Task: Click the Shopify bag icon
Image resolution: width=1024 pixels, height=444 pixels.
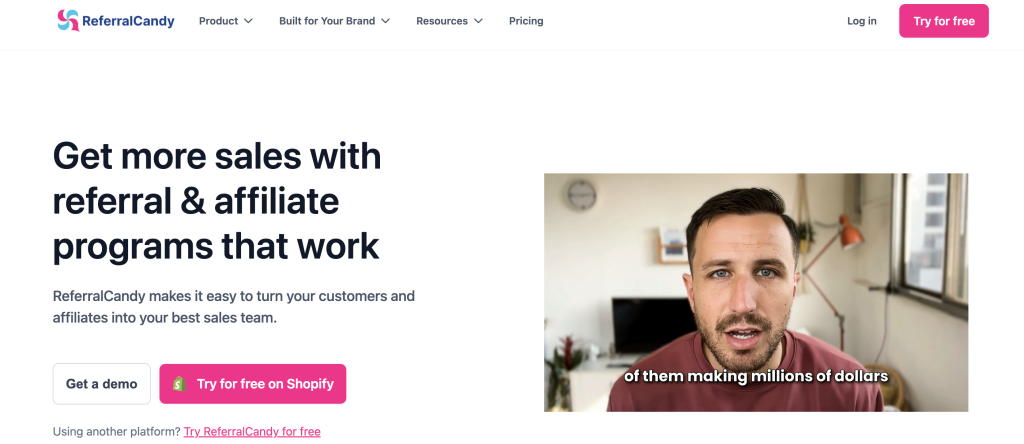Action: point(180,384)
